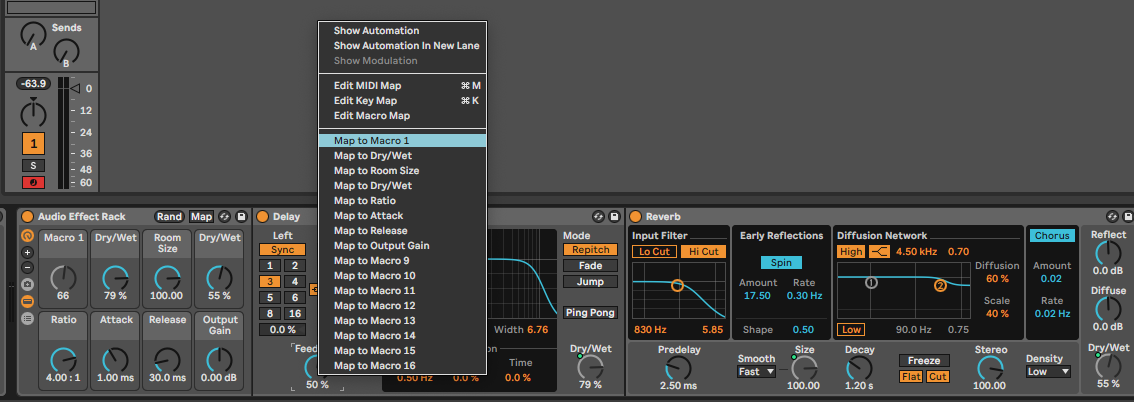The width and height of the screenshot is (1134, 402).
Task: Select Repitch delay mode
Action: point(590,249)
